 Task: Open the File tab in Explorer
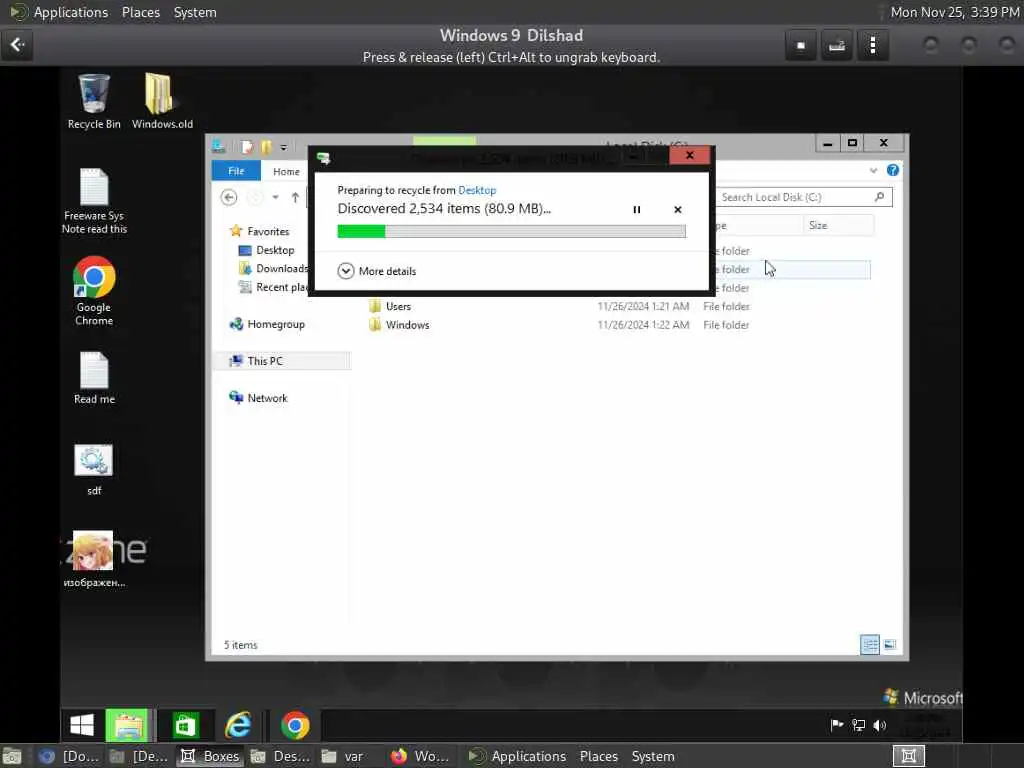click(236, 171)
